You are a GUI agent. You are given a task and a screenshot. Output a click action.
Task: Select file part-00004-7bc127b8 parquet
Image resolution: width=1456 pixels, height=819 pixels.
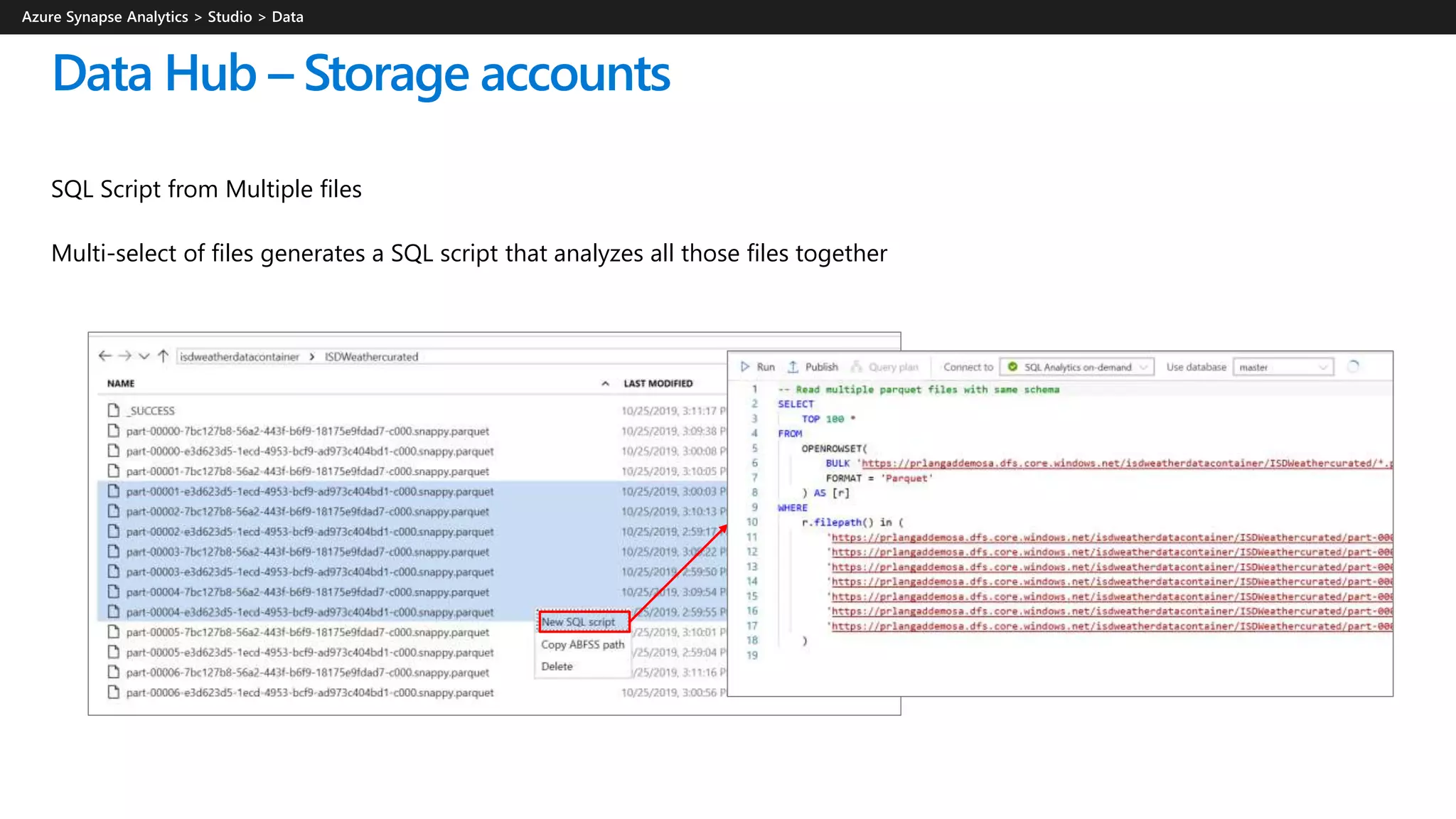(308, 592)
